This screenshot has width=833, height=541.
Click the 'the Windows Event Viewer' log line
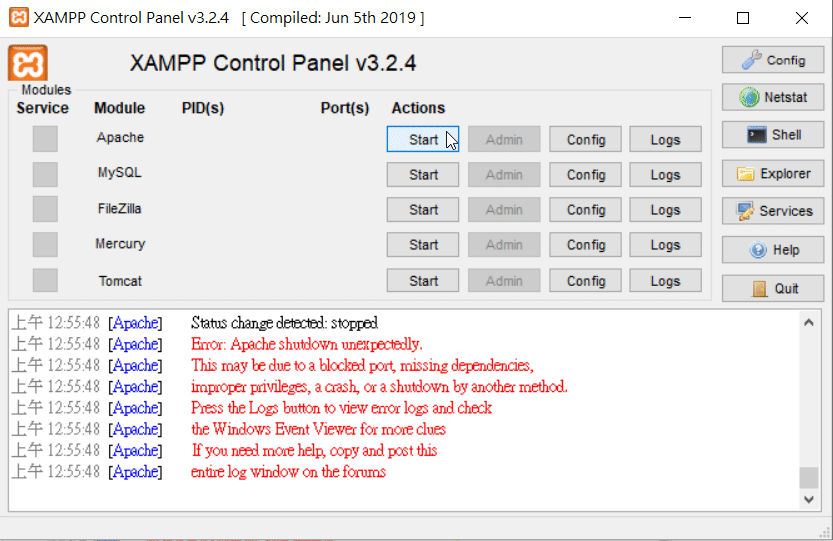point(319,429)
